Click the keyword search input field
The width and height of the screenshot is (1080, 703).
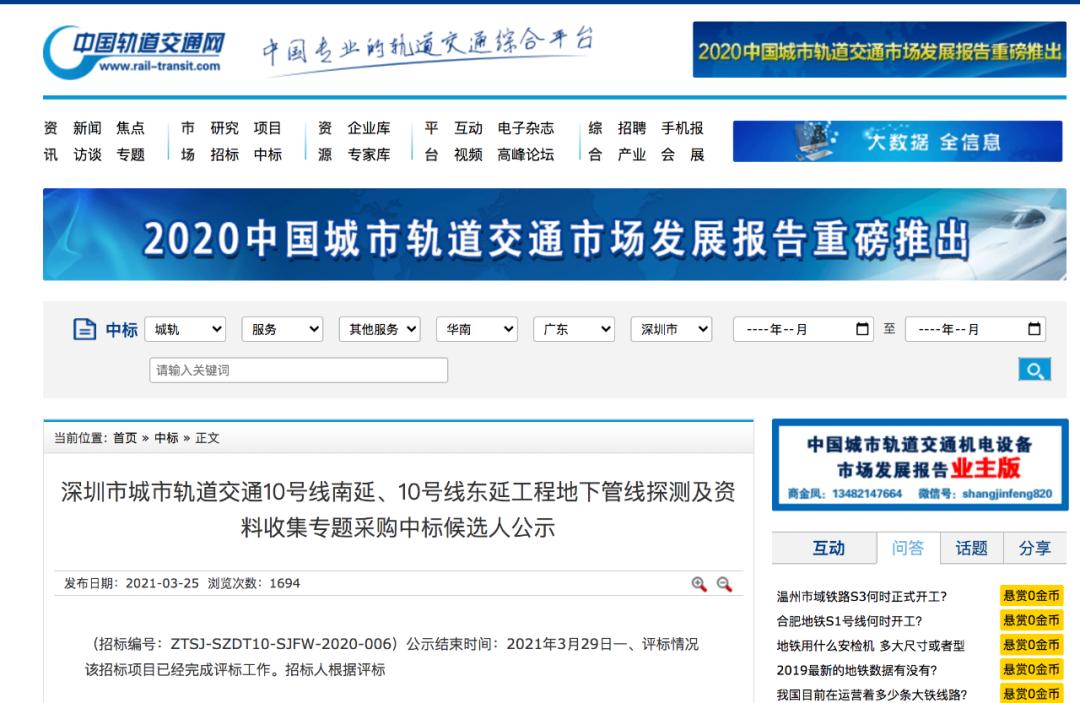click(297, 369)
